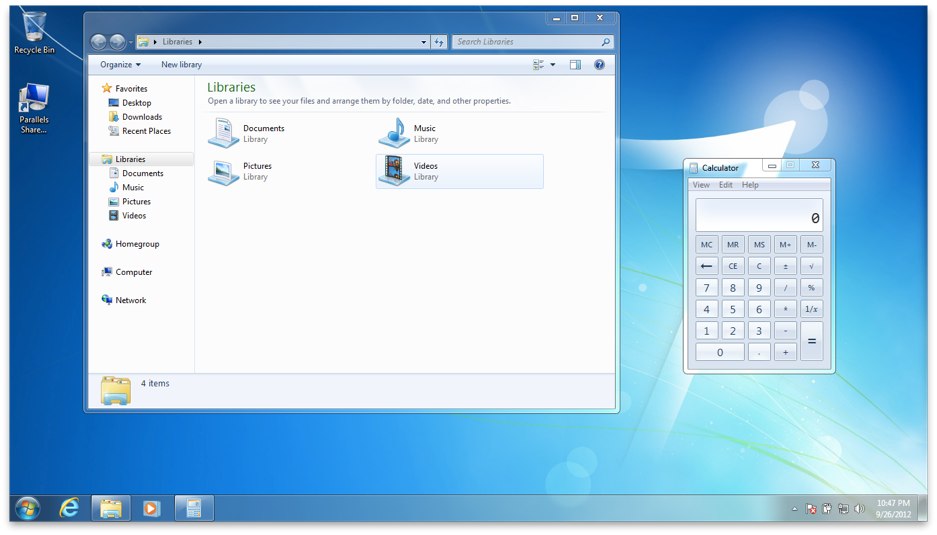The width and height of the screenshot is (937, 535).
Task: Click the Search Libraries input field
Action: pos(525,42)
